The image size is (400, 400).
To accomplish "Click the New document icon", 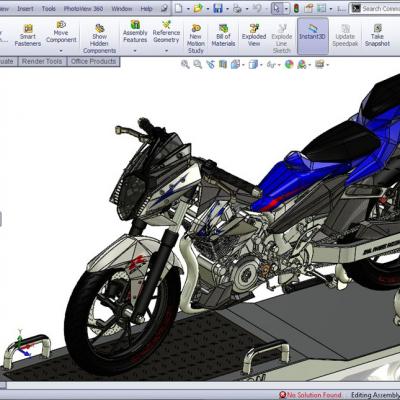I will click(x=179, y=8).
